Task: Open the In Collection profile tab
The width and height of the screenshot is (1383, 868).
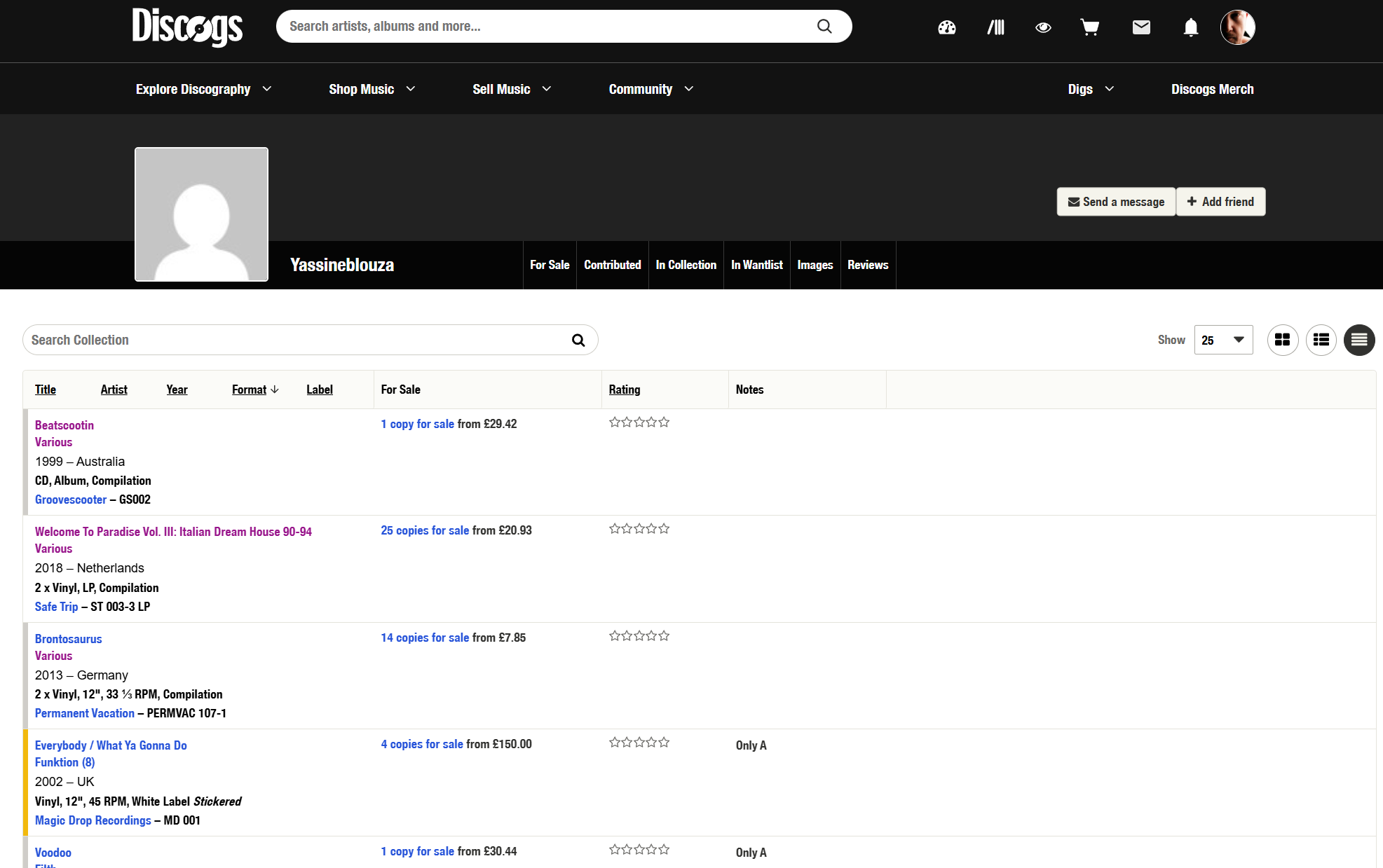Action: click(686, 265)
